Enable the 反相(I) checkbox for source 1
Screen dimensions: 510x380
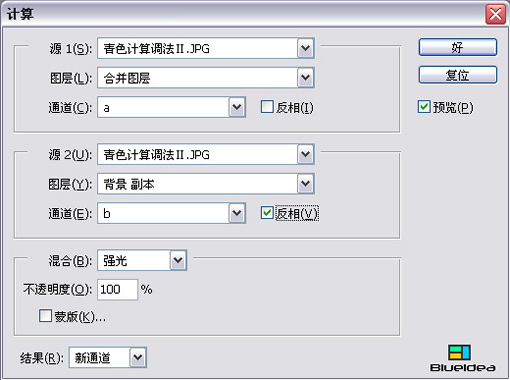[x=267, y=107]
